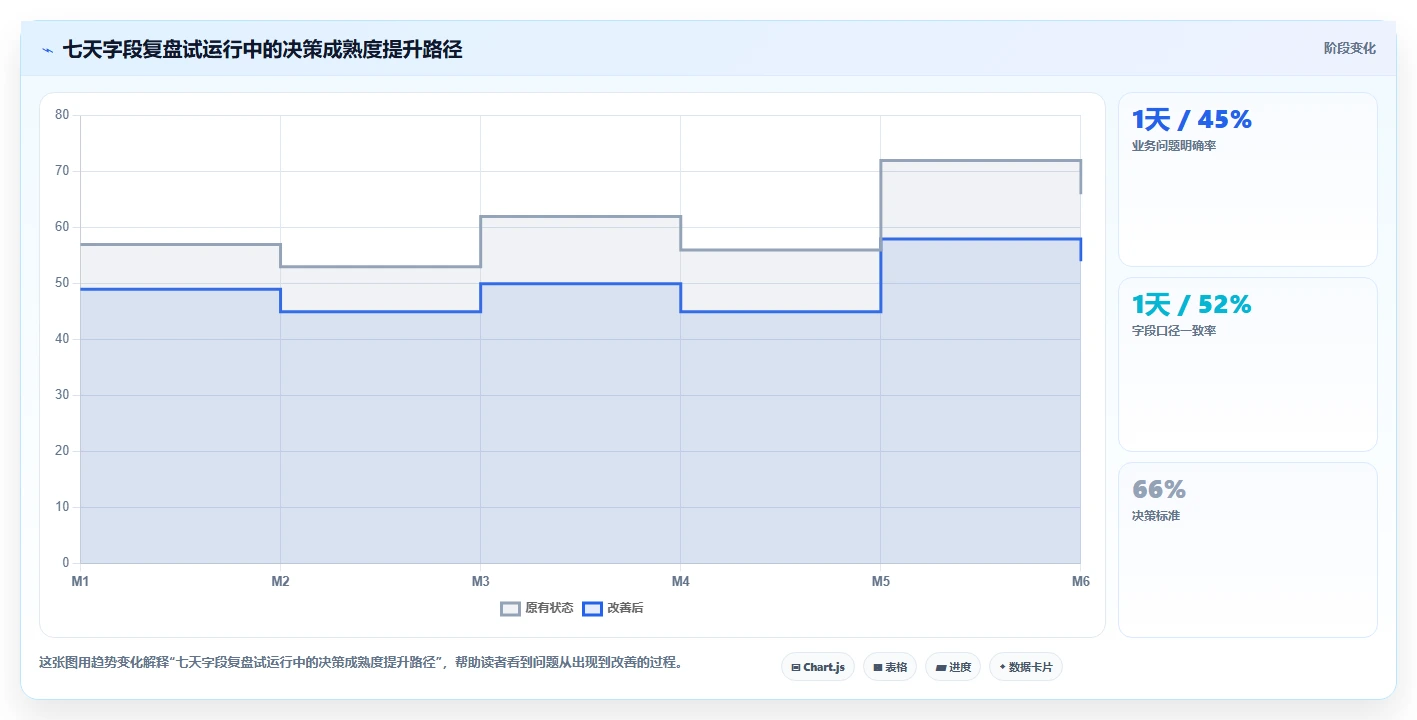Image resolution: width=1417 pixels, height=720 pixels.
Task: Click the icon in the Chart.js tag
Action: coord(796,667)
